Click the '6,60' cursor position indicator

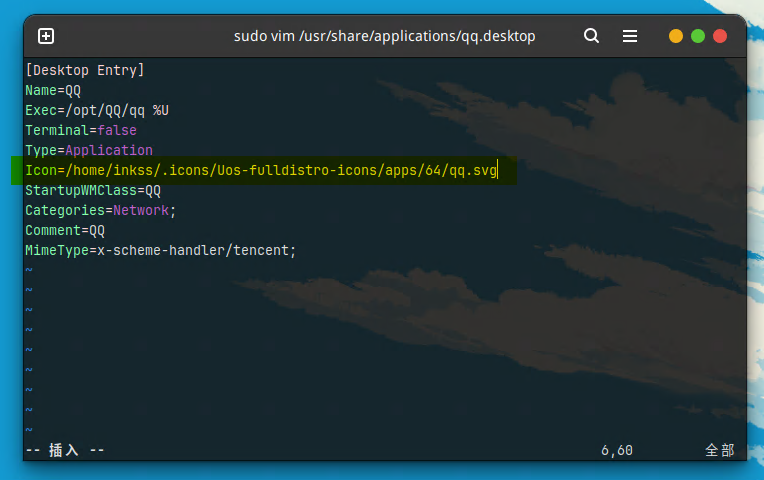(617, 450)
